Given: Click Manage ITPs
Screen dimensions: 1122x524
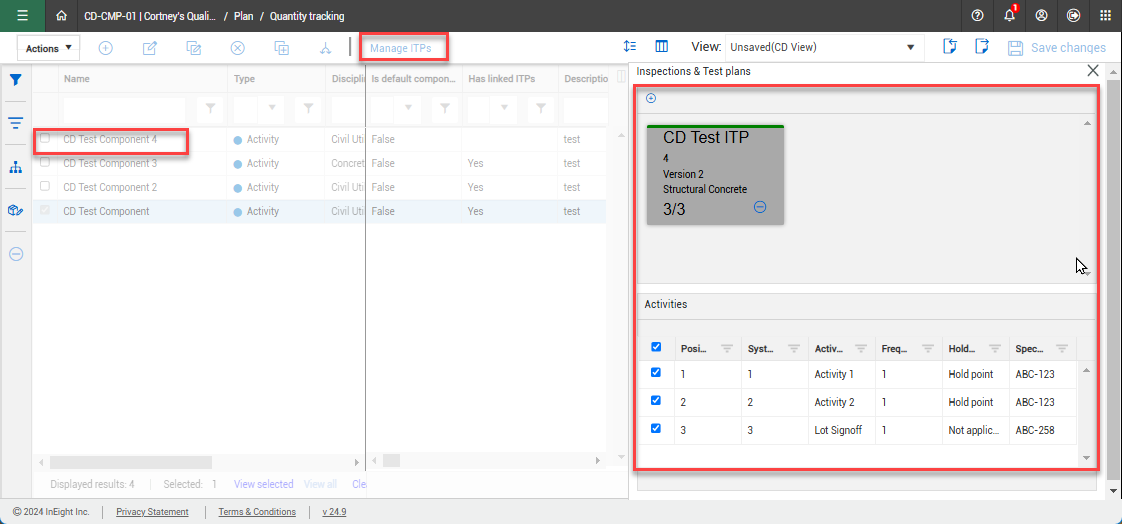Looking at the screenshot, I should (401, 48).
